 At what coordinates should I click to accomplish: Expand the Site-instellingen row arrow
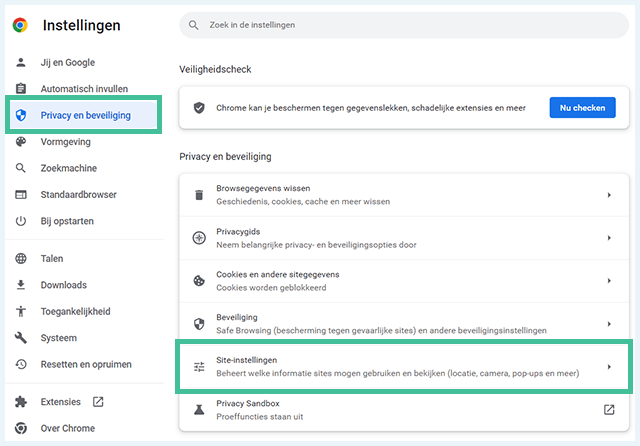609,367
